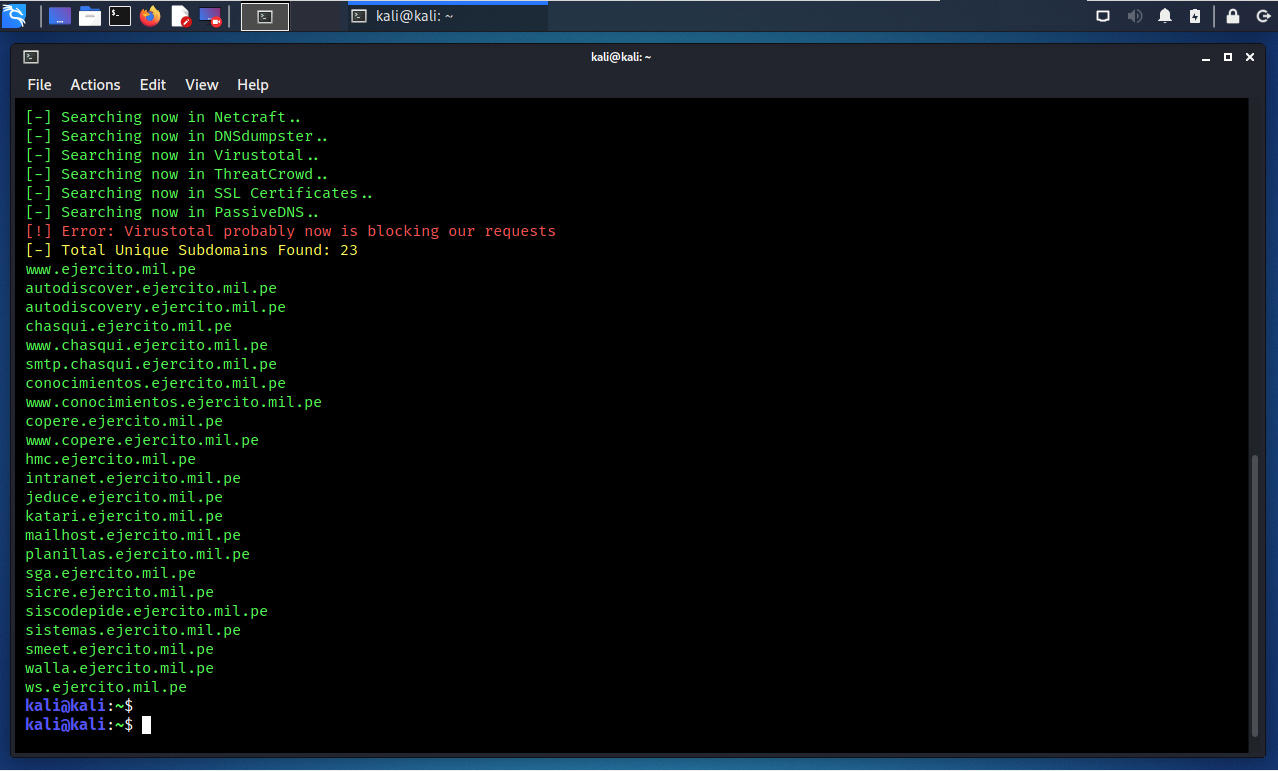The width and height of the screenshot is (1278, 771).
Task: Select kali@kali taskbar window button
Action: coord(447,17)
